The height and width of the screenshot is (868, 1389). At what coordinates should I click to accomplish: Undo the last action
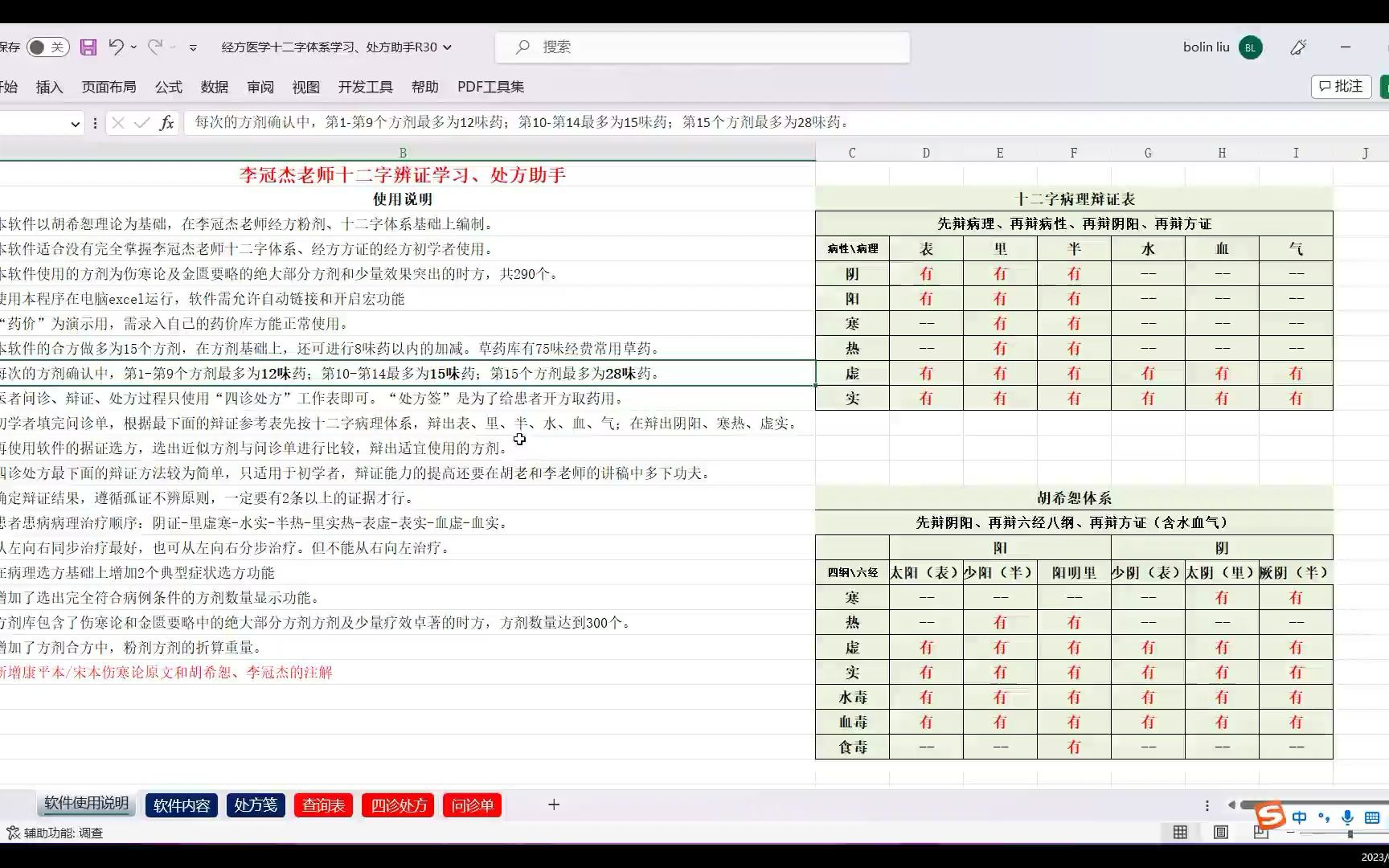tap(117, 47)
